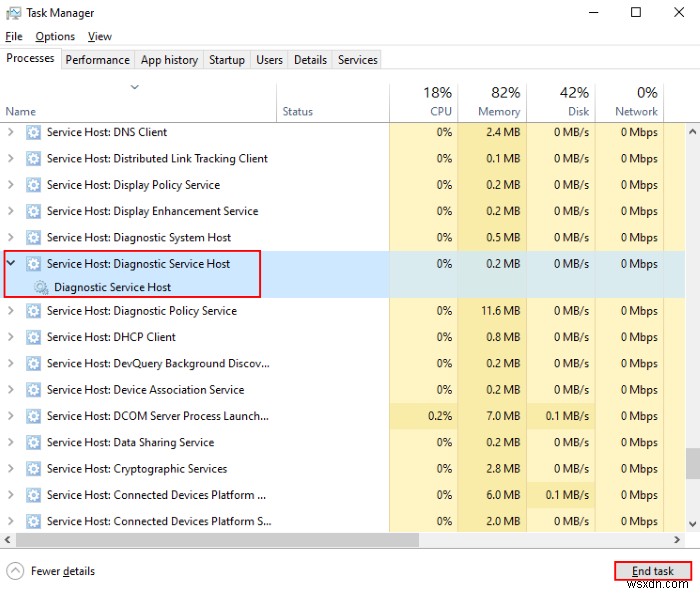The height and width of the screenshot is (594, 700).
Task: Collapse Service Host: Diagnostic Service Host group
Action: click(x=11, y=263)
